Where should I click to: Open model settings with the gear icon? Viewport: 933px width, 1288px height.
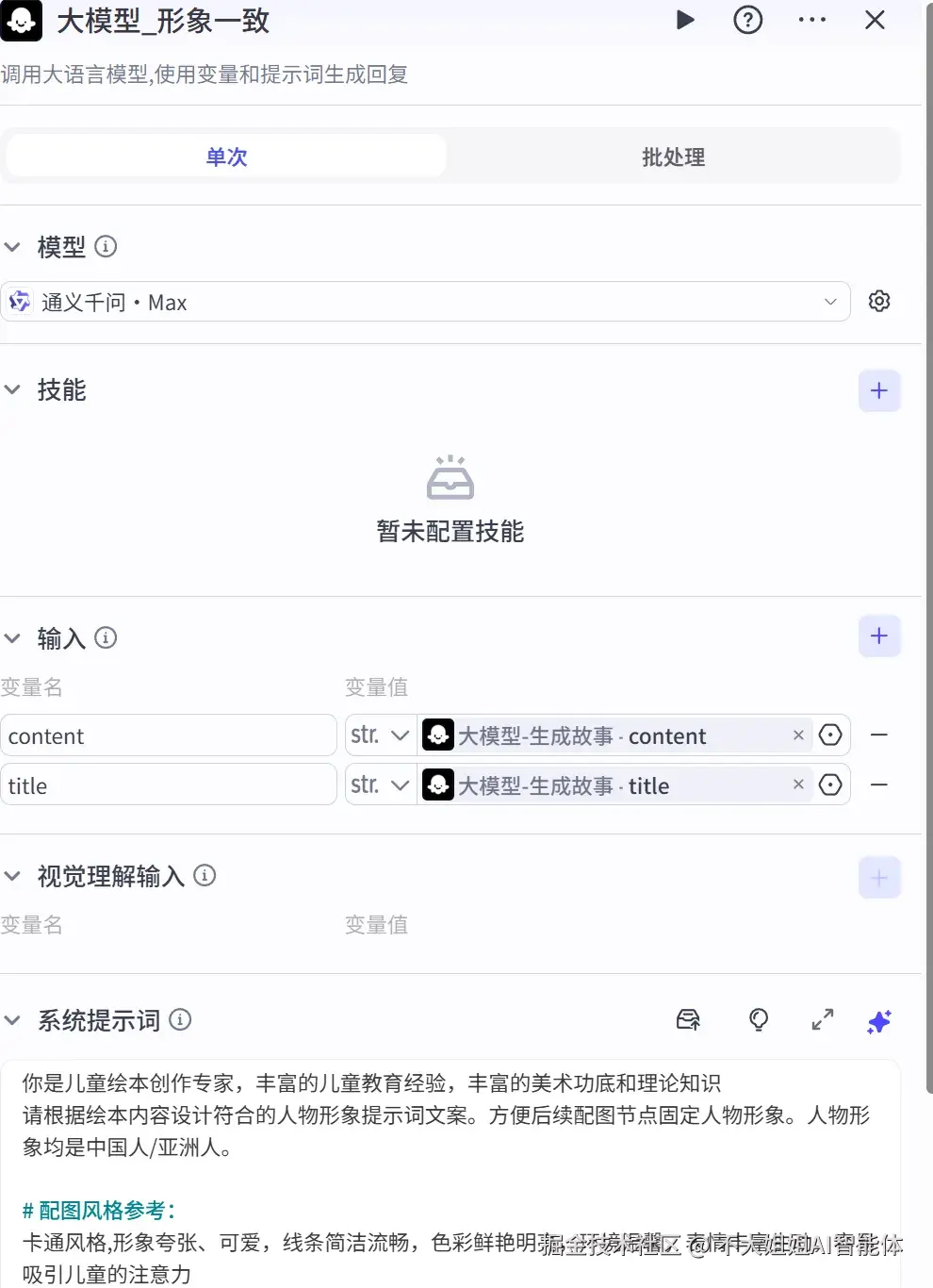[879, 301]
